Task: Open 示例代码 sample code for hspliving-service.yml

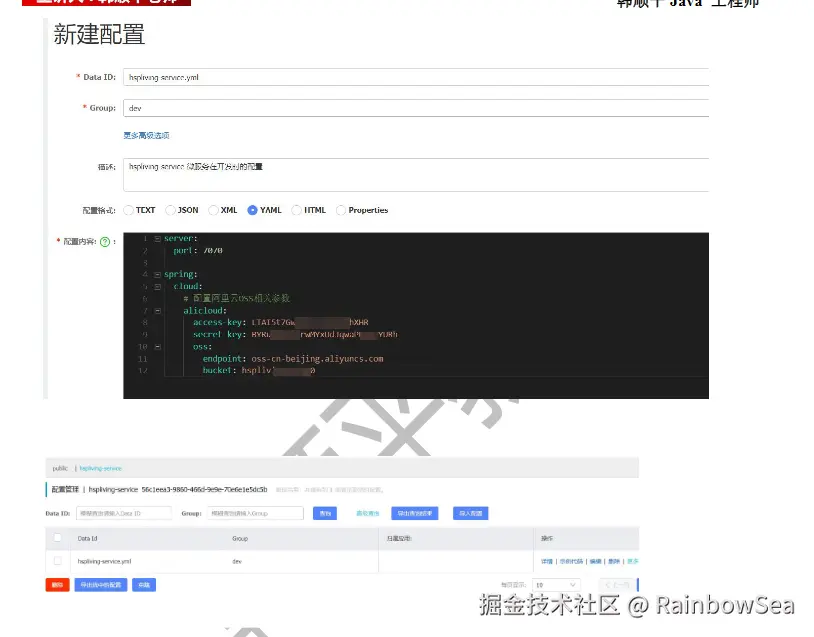Action: coord(571,561)
